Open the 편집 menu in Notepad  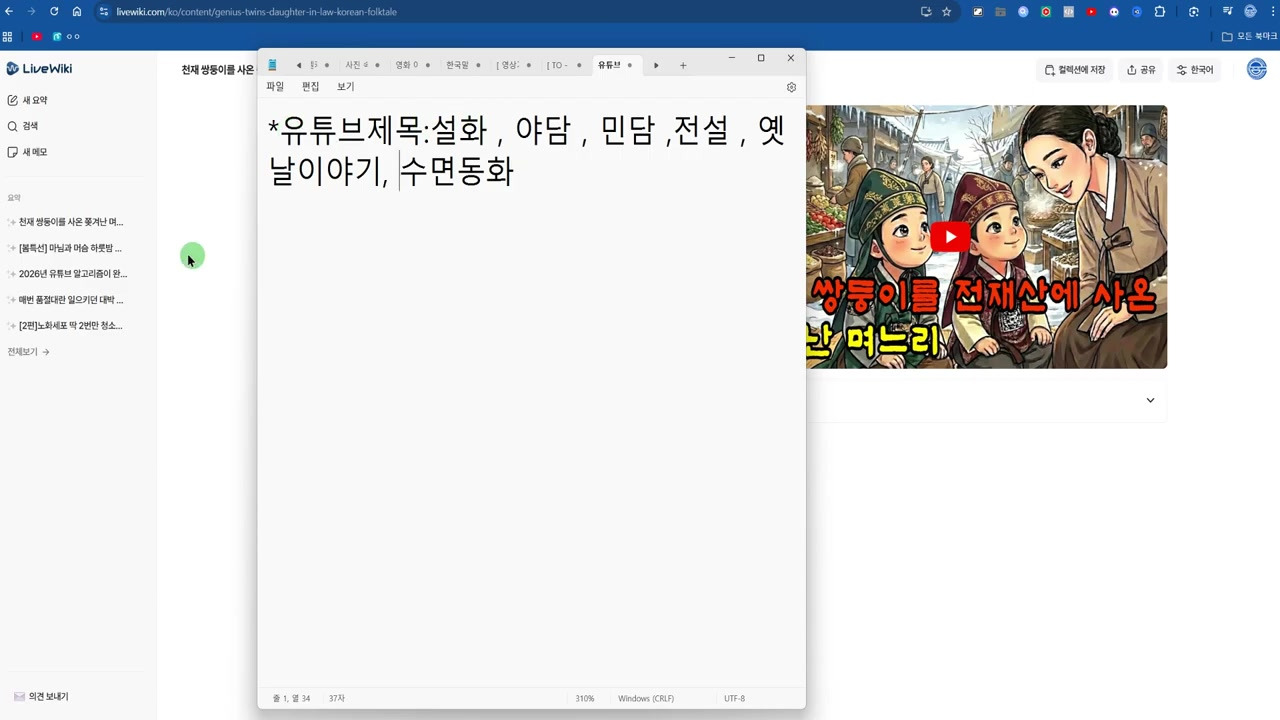tap(310, 87)
